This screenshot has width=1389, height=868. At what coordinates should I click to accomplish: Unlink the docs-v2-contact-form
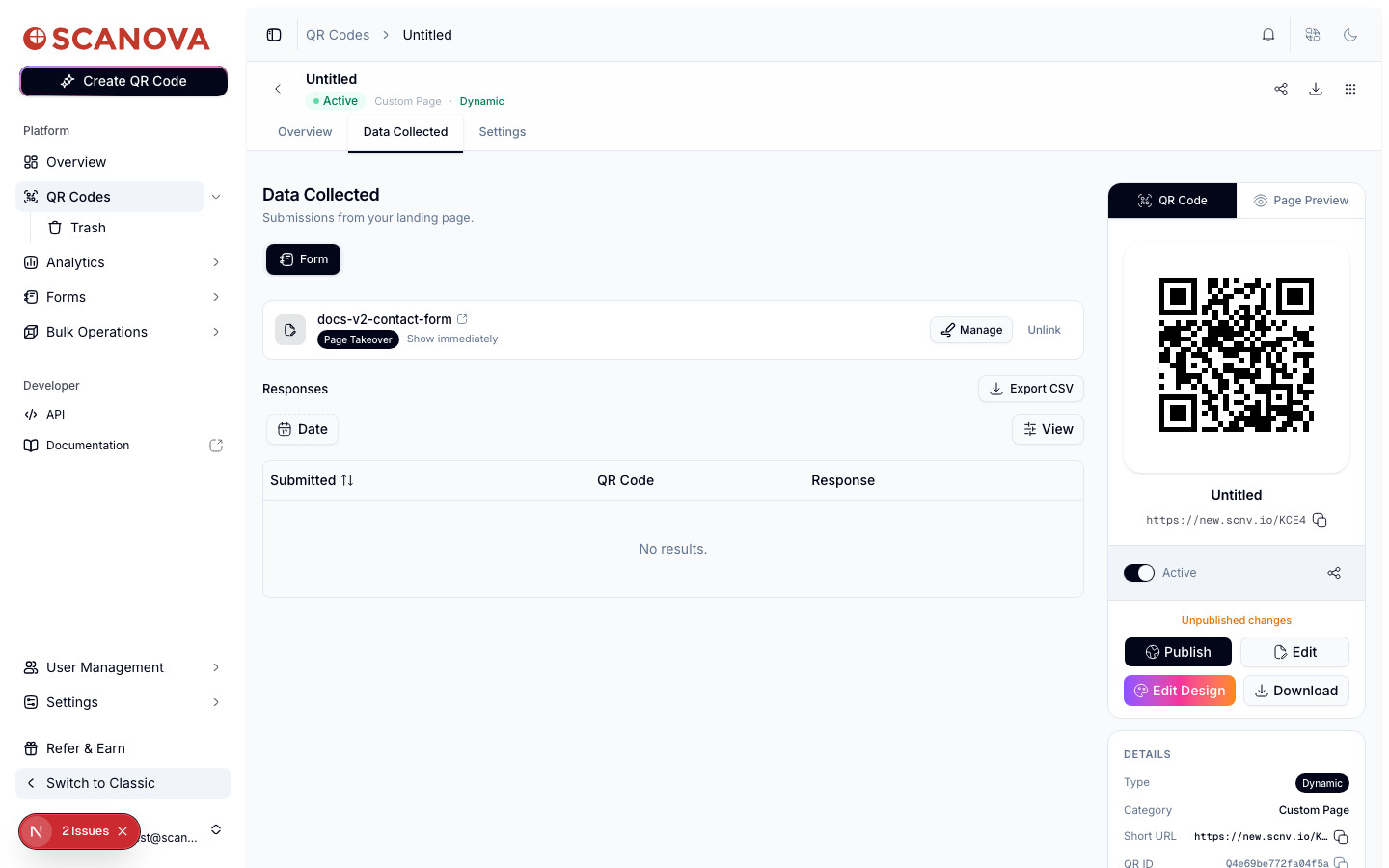click(1044, 330)
